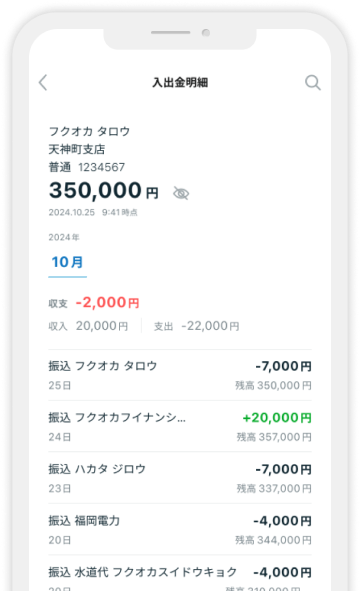
Task: Click the 収支 -2,000円 summary
Action: tap(94, 303)
